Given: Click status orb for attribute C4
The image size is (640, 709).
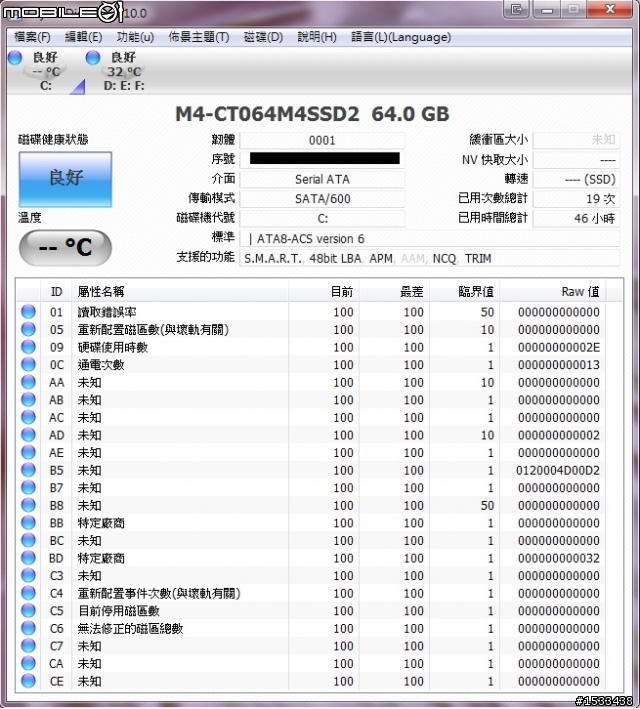Looking at the screenshot, I should tap(28, 593).
